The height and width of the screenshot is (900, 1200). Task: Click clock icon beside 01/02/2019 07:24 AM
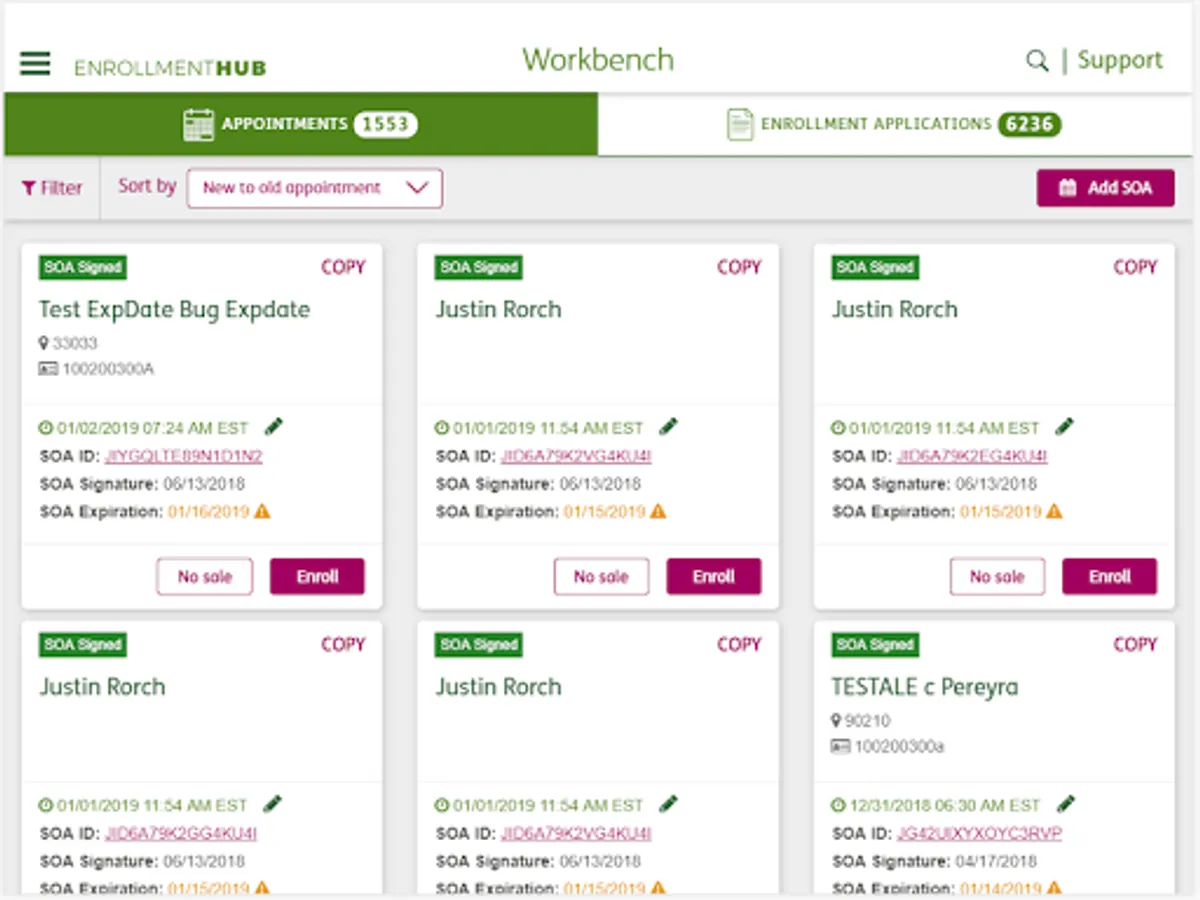pos(46,428)
